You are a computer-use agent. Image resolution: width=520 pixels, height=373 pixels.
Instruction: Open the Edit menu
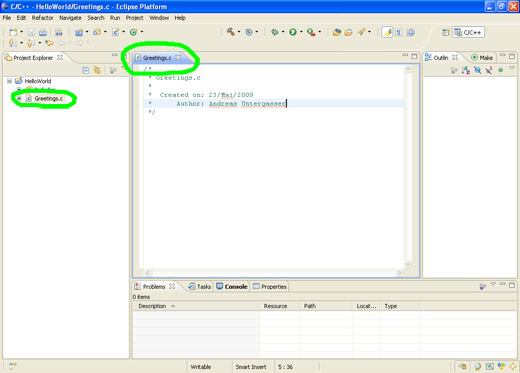[21, 18]
